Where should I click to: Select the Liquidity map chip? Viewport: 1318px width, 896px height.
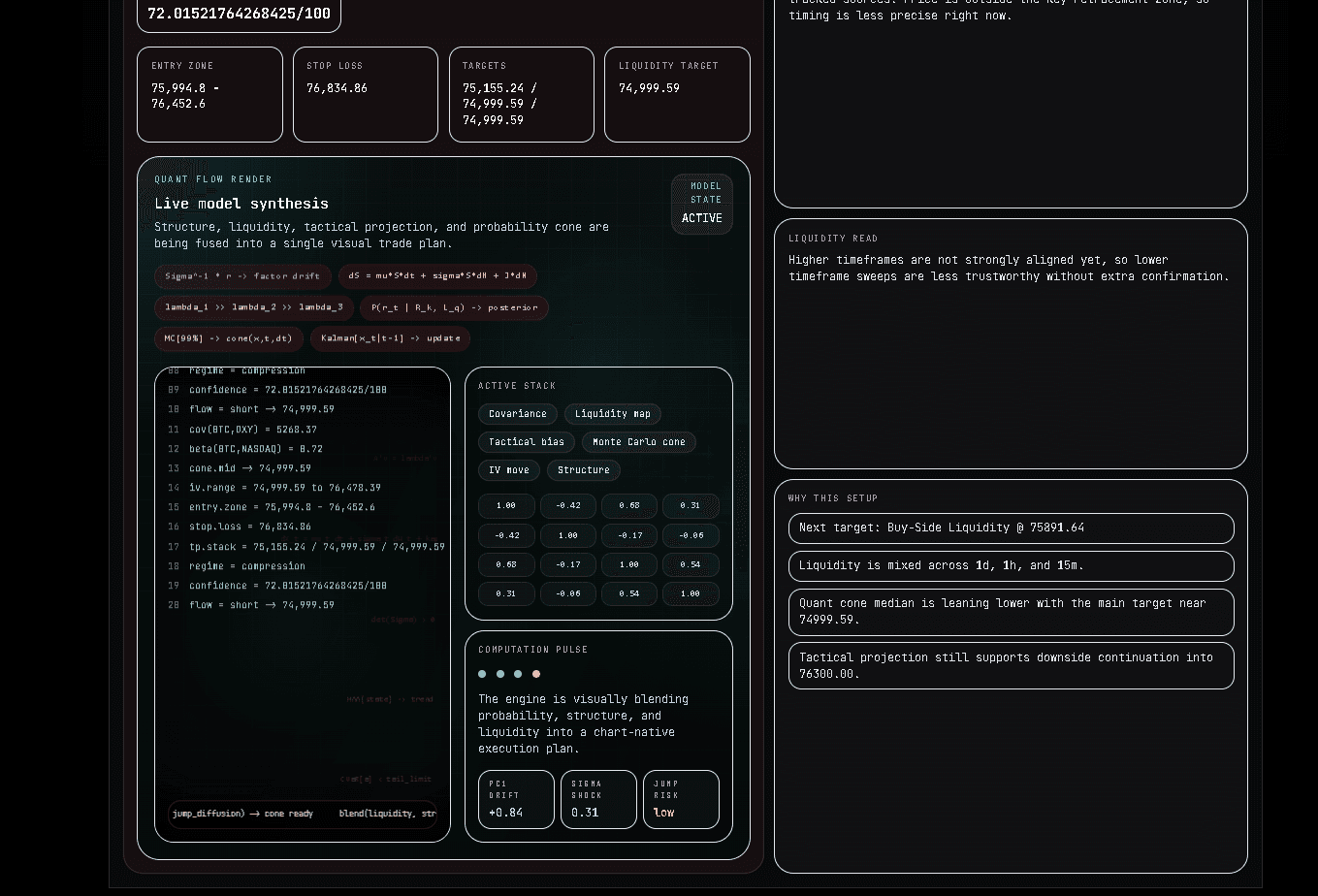pyautogui.click(x=612, y=414)
